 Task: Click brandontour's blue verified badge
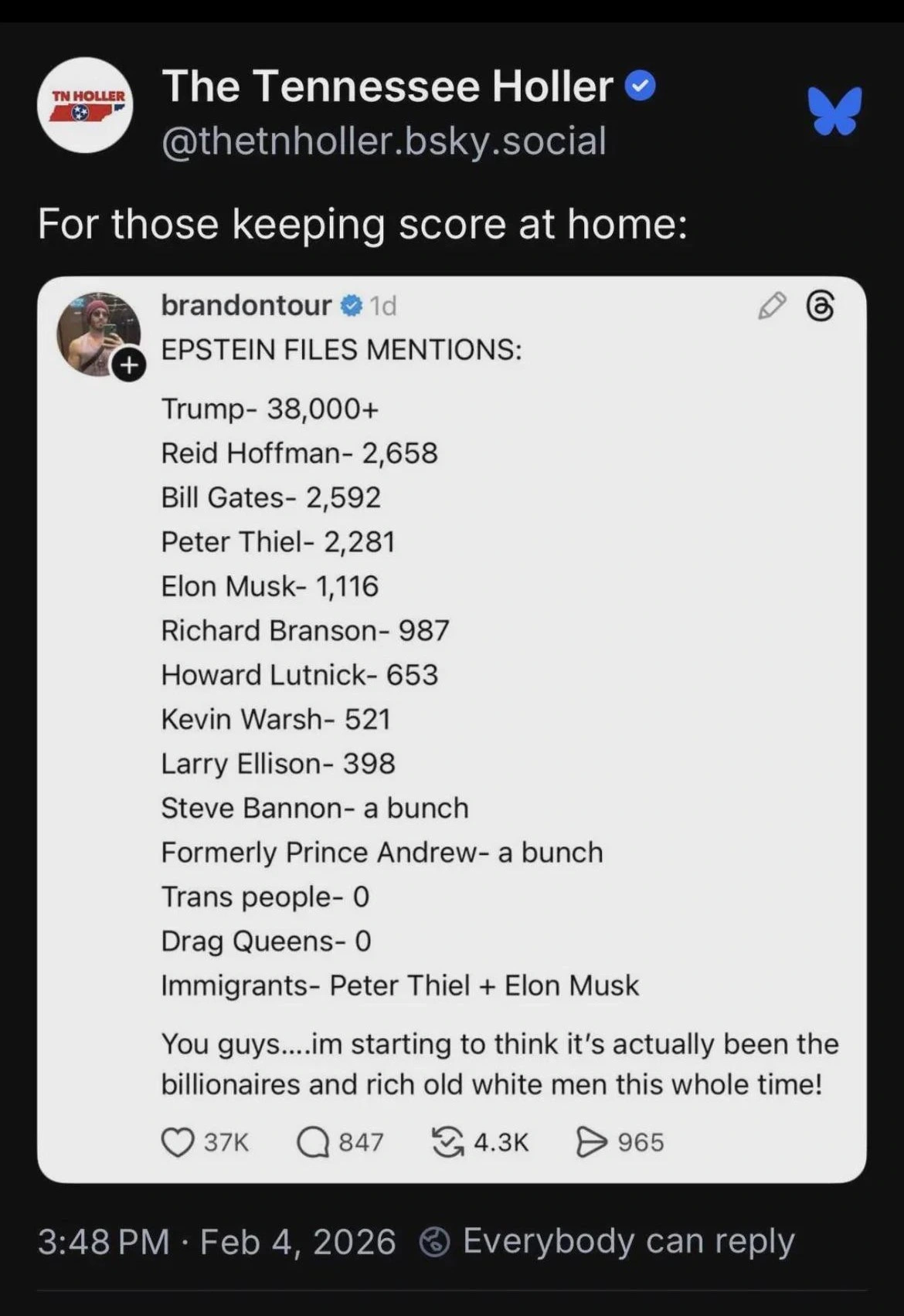351,306
